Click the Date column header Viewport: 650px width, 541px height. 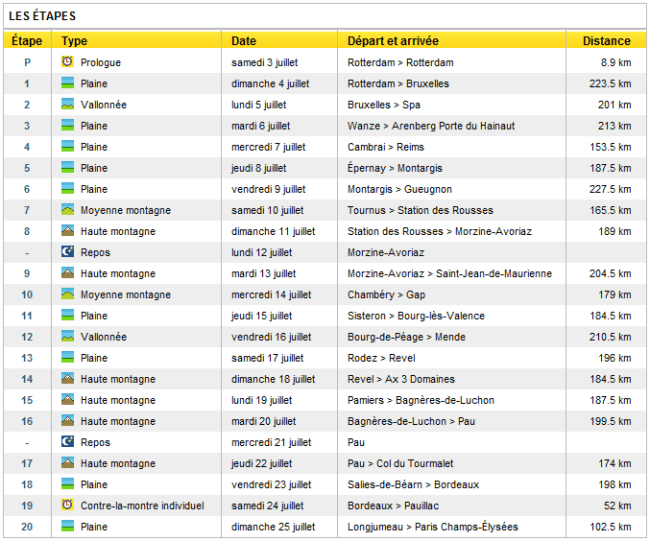(243, 41)
